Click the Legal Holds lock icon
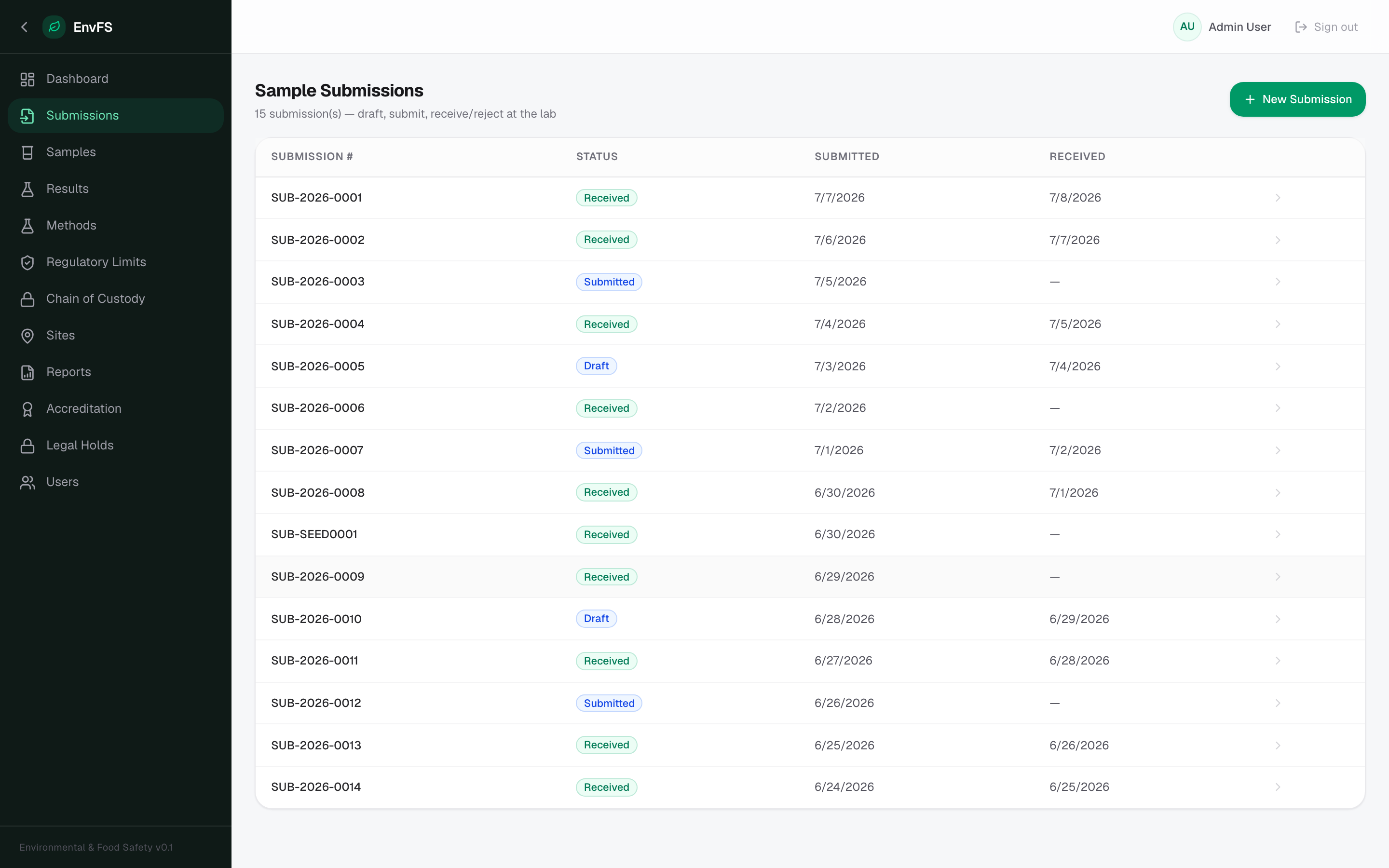1389x868 pixels. 27,446
